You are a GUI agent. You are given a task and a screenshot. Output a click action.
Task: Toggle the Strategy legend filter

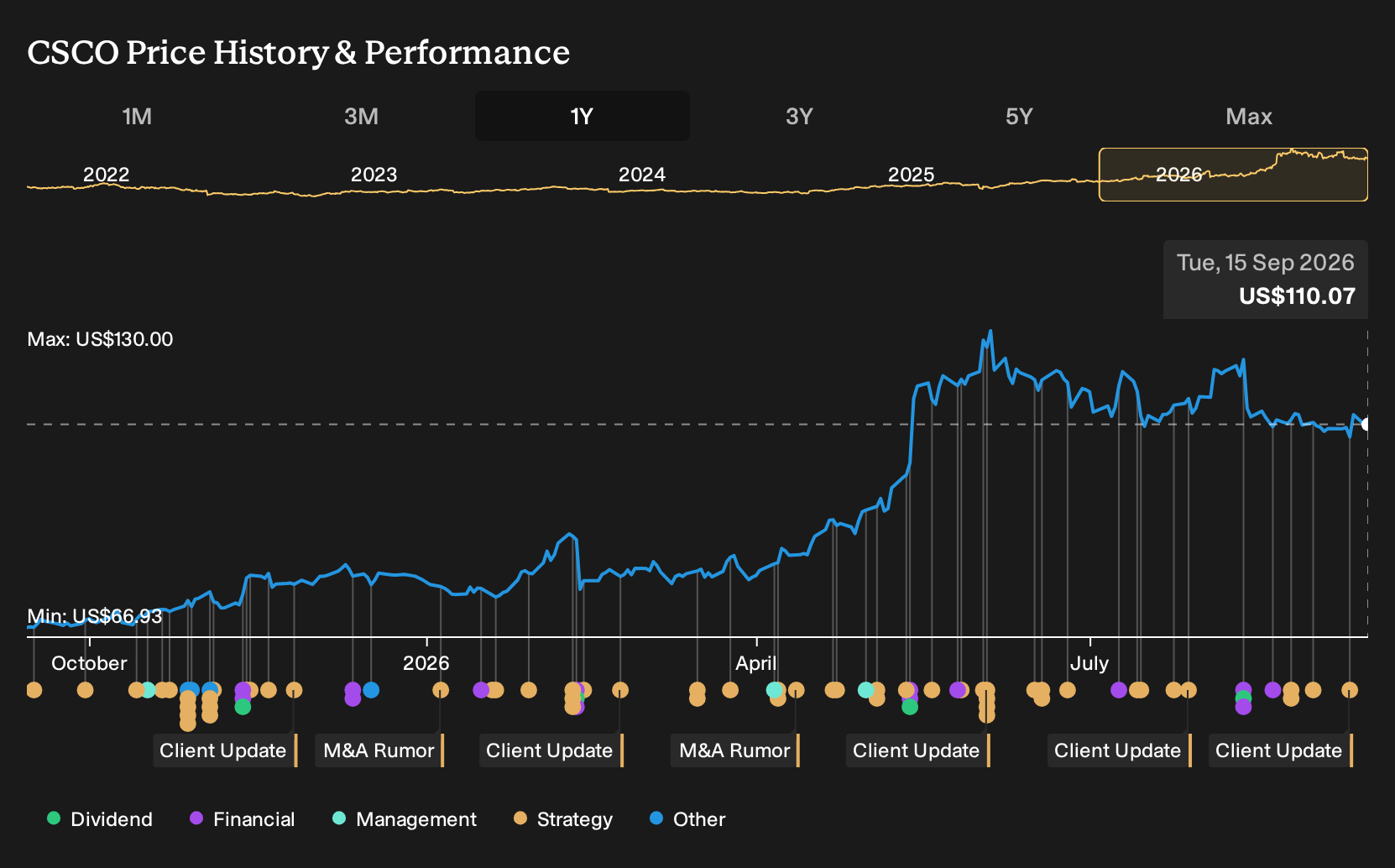pos(563,819)
